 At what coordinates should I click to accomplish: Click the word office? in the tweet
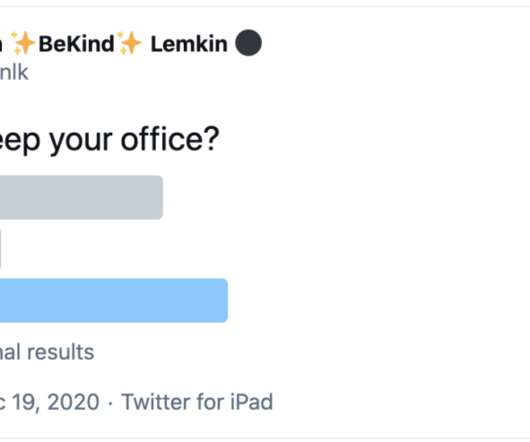click(x=170, y=139)
